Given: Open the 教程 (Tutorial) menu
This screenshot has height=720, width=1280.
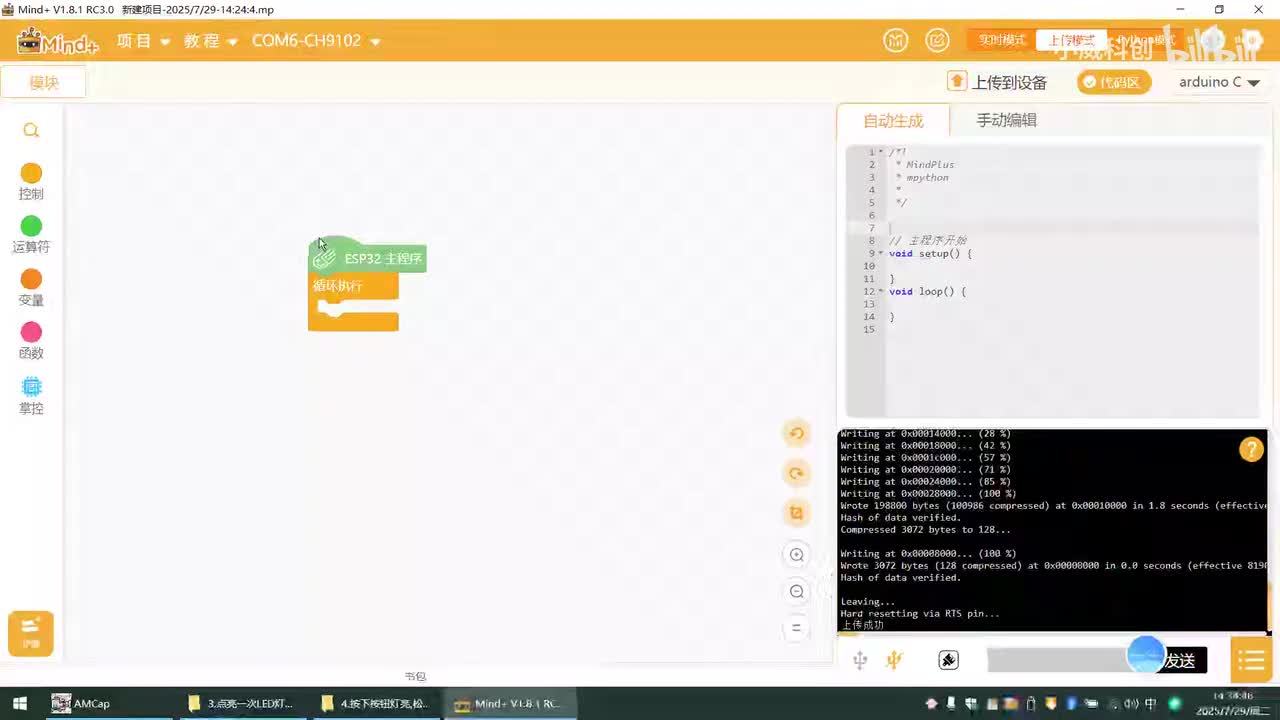Looking at the screenshot, I should coord(210,41).
